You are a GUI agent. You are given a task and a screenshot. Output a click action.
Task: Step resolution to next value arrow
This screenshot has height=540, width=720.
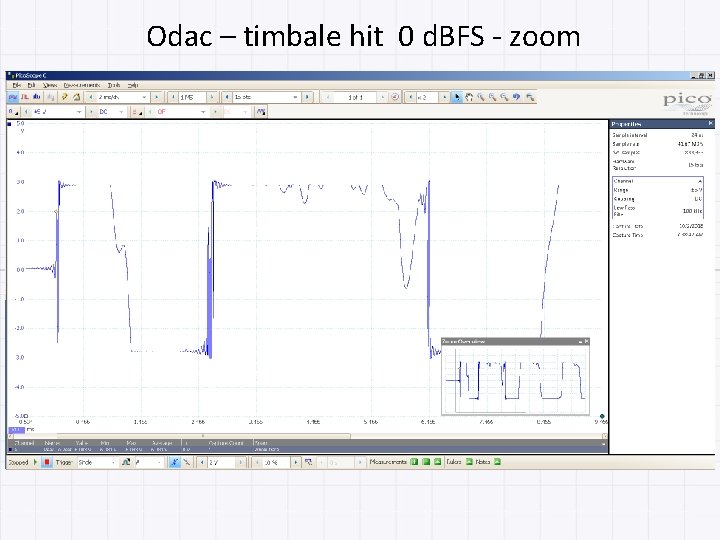coord(307,97)
